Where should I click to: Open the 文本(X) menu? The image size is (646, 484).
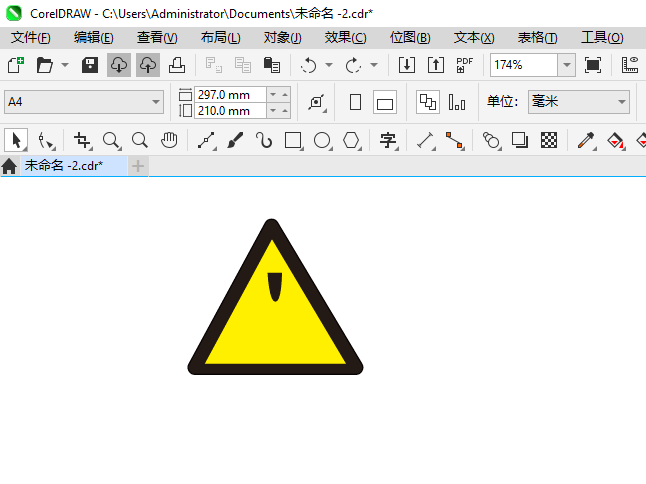[x=474, y=37]
